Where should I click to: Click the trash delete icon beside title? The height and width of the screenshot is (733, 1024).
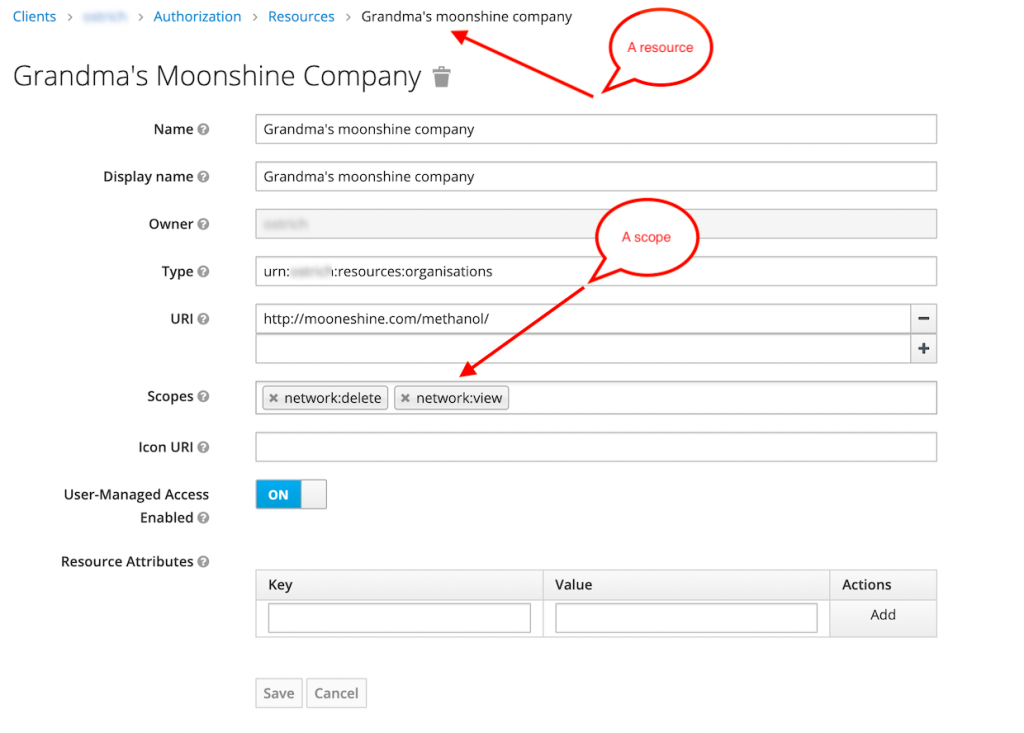point(441,77)
